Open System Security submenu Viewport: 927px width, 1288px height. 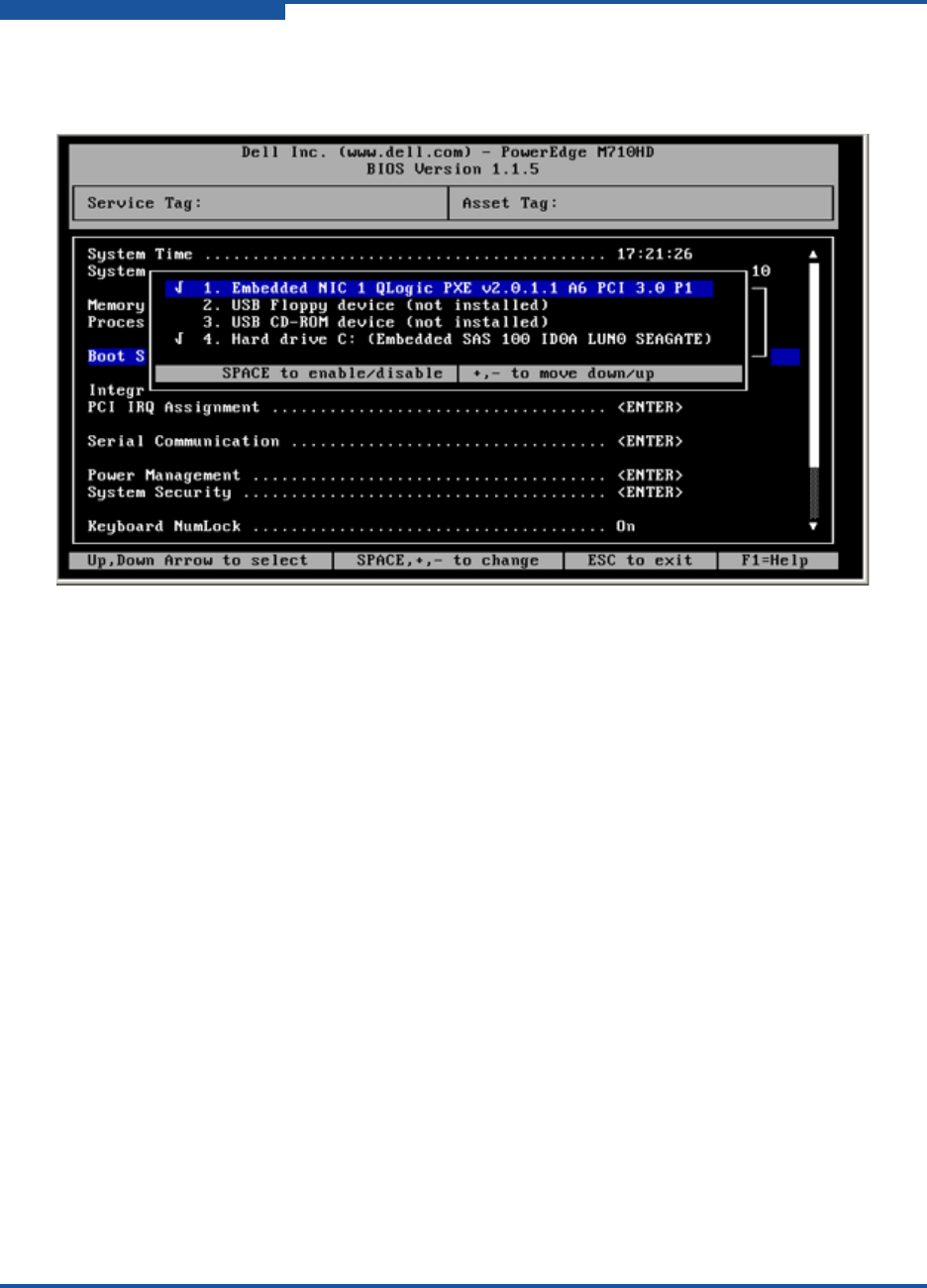point(385,491)
